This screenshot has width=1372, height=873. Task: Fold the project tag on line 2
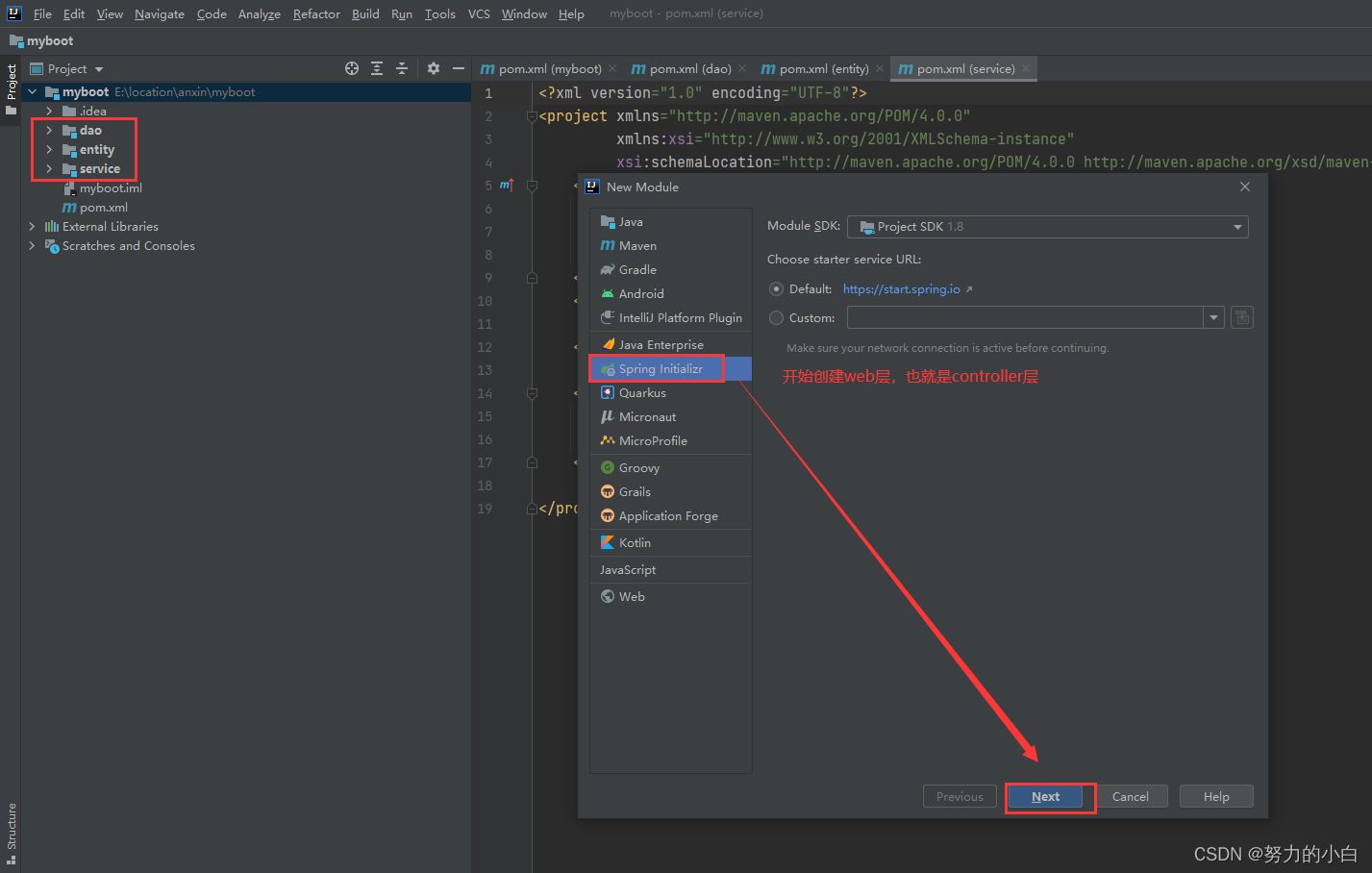(x=532, y=116)
